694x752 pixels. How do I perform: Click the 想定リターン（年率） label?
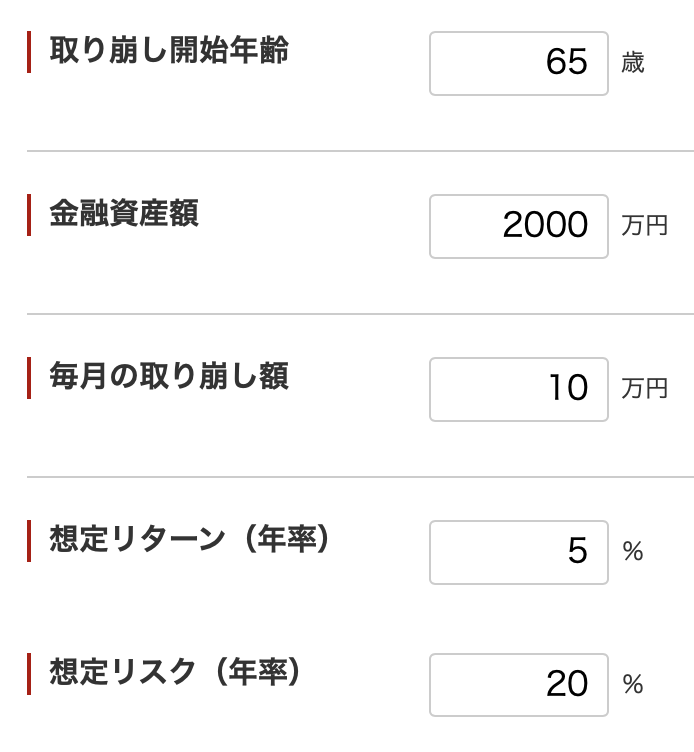[x=189, y=539]
